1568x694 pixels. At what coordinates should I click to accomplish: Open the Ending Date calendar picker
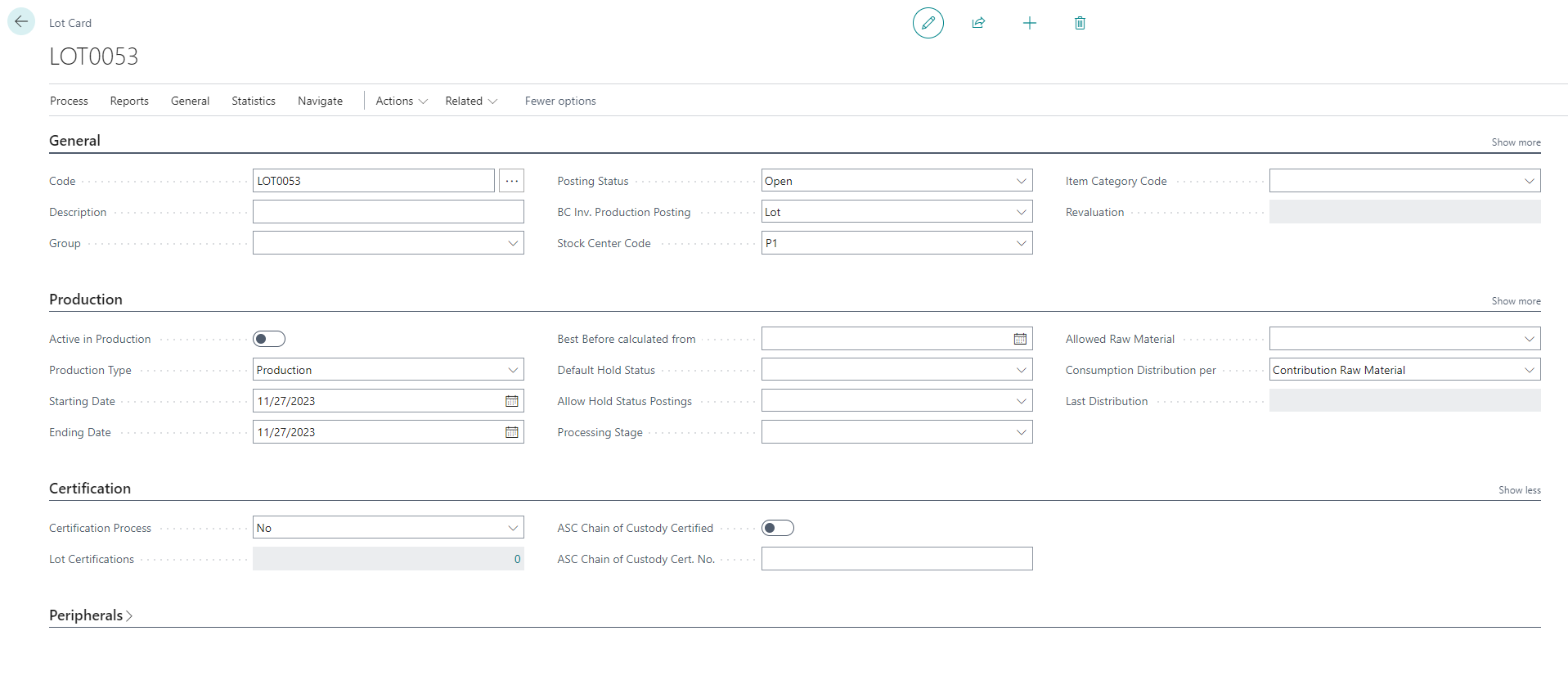pyautogui.click(x=512, y=432)
